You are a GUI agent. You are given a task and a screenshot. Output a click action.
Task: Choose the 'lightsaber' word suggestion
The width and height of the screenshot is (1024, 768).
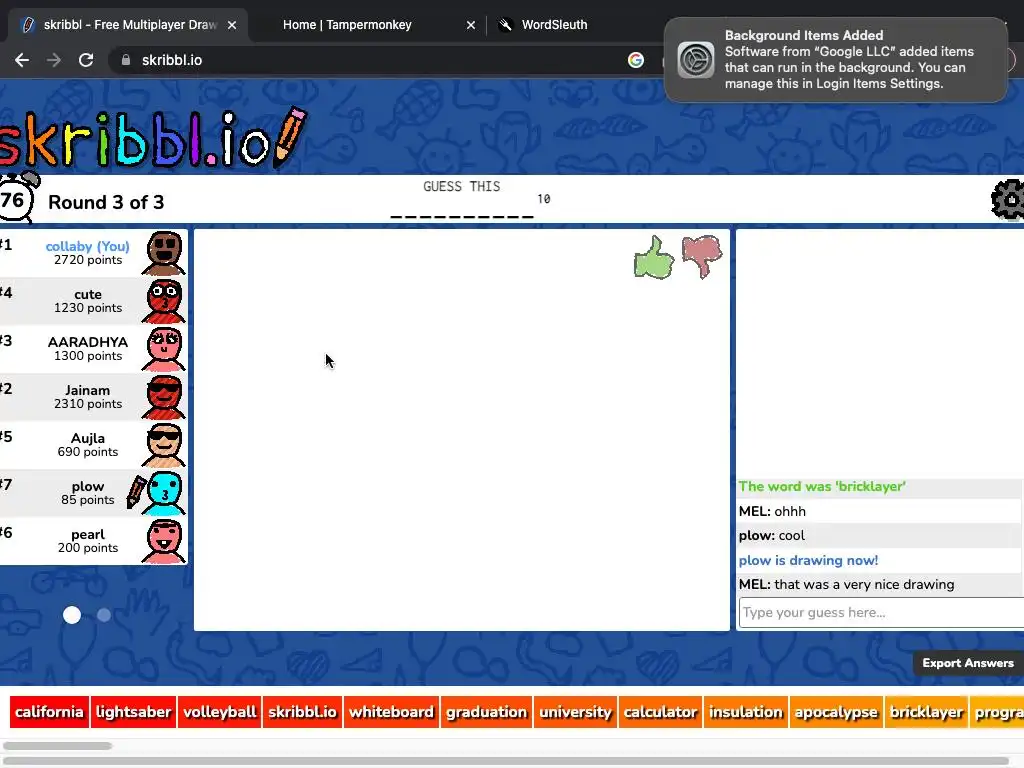(134, 712)
